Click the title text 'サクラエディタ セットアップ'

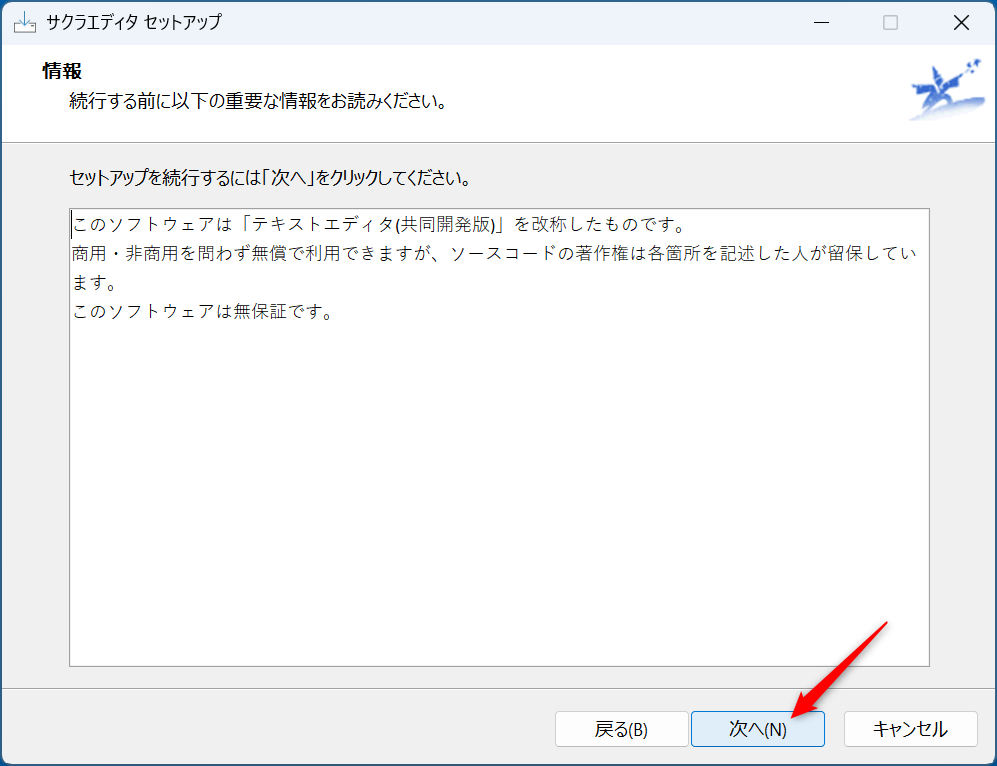[x=134, y=22]
